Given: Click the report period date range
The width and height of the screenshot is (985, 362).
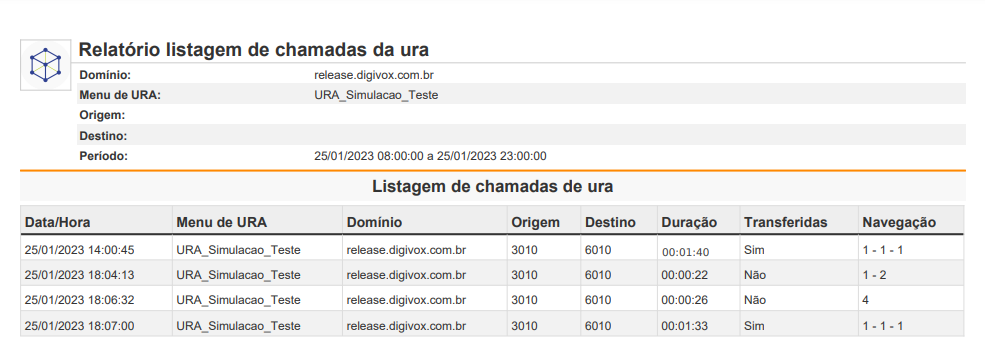Looking at the screenshot, I should pos(430,156).
